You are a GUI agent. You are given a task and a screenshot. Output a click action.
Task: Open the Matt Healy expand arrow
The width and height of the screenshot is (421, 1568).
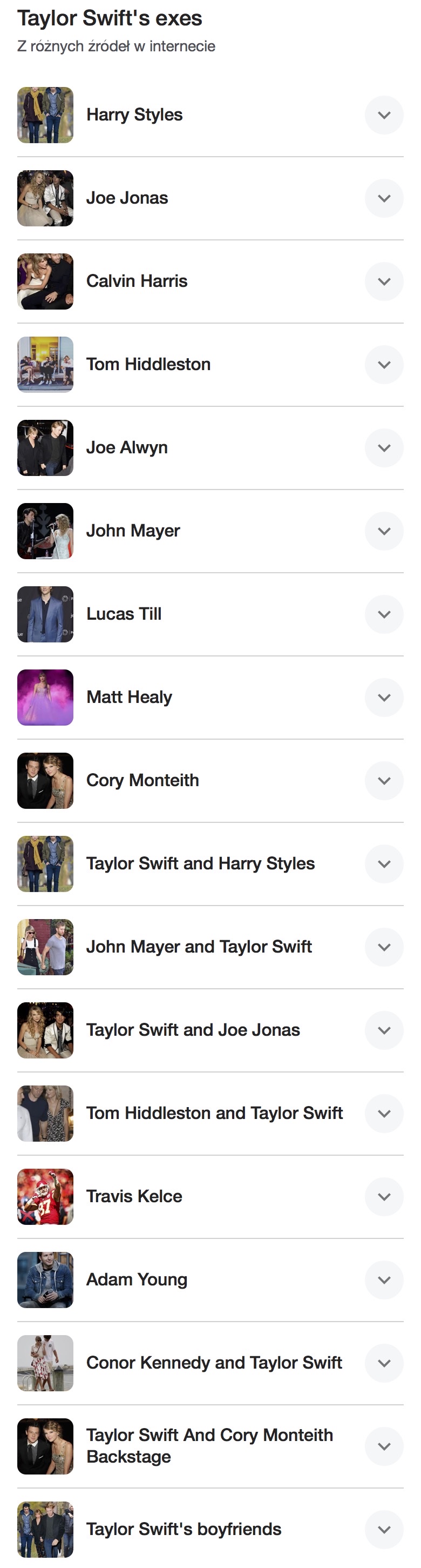(384, 698)
